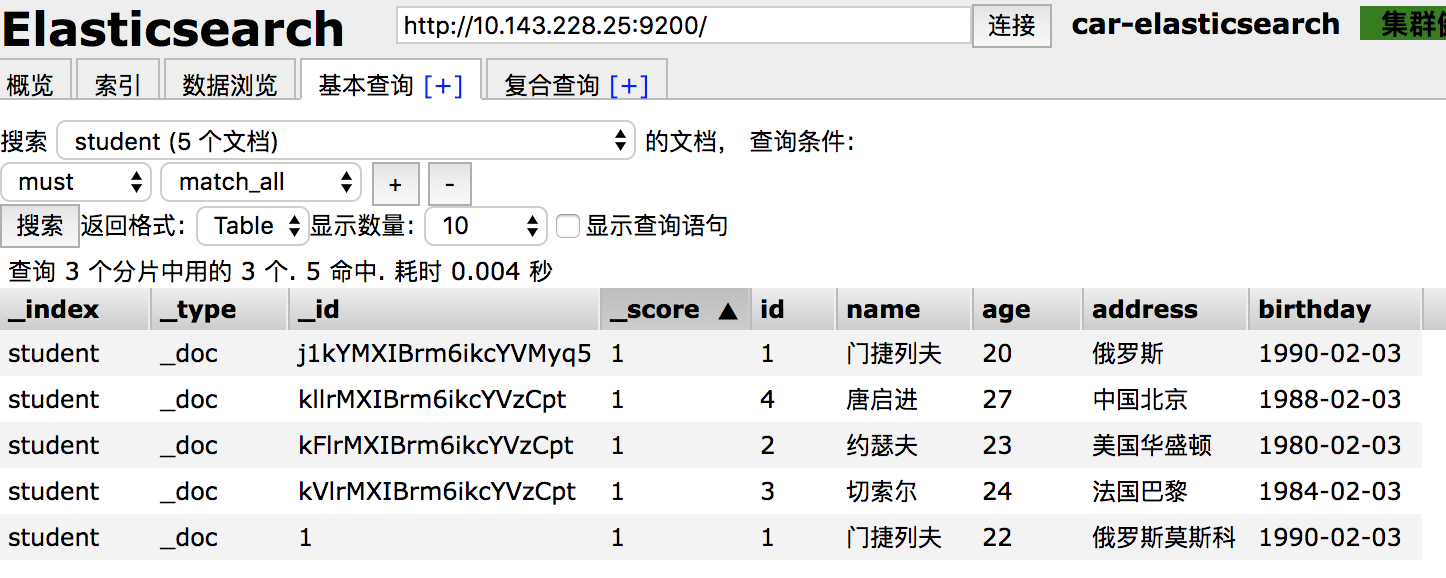Click the 连接 connect button
Viewport: 1446px width, 578px height.
[x=1011, y=25]
